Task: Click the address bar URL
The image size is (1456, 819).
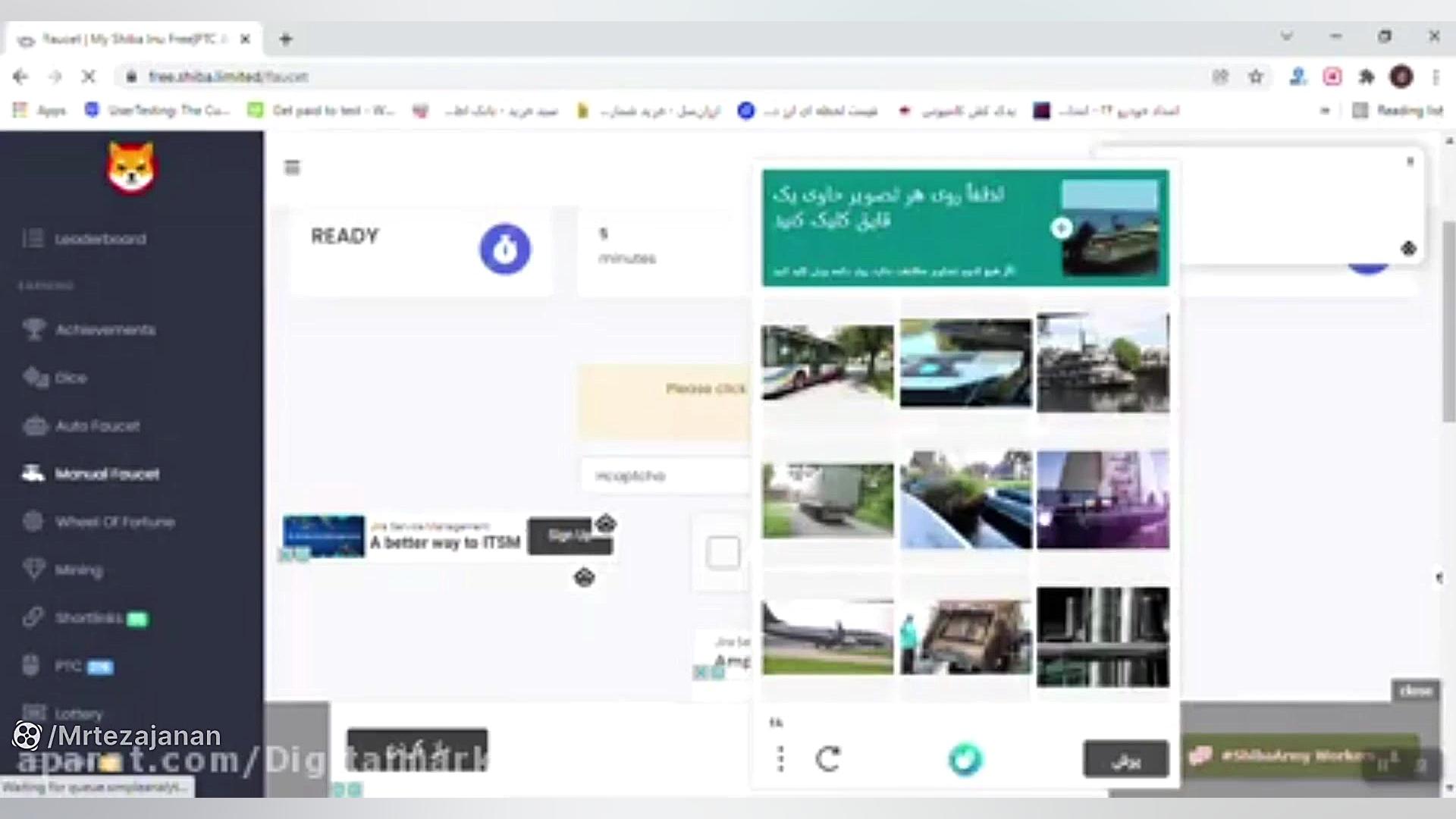Action: coord(227,77)
